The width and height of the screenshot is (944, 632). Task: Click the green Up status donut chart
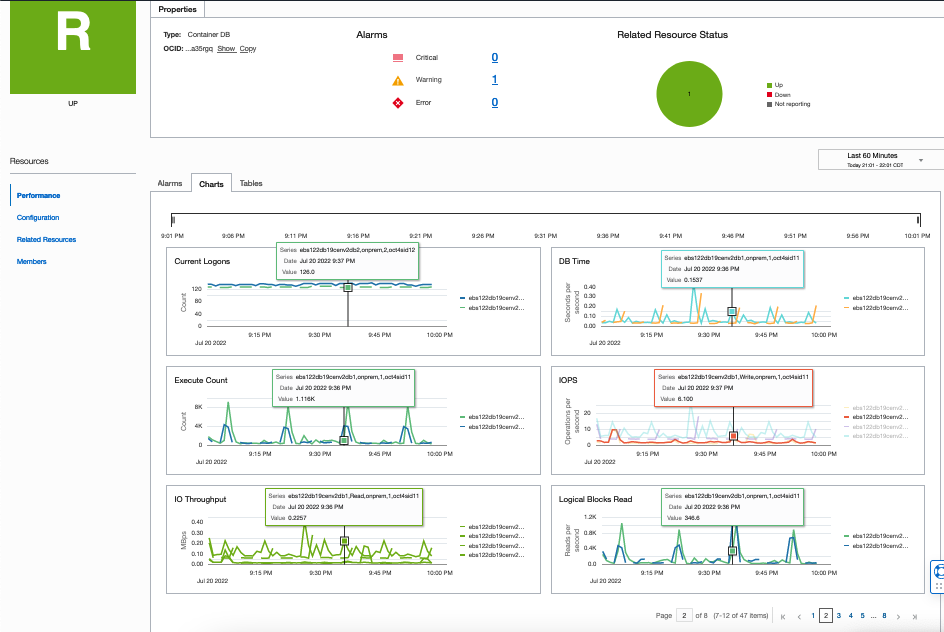(x=689, y=94)
